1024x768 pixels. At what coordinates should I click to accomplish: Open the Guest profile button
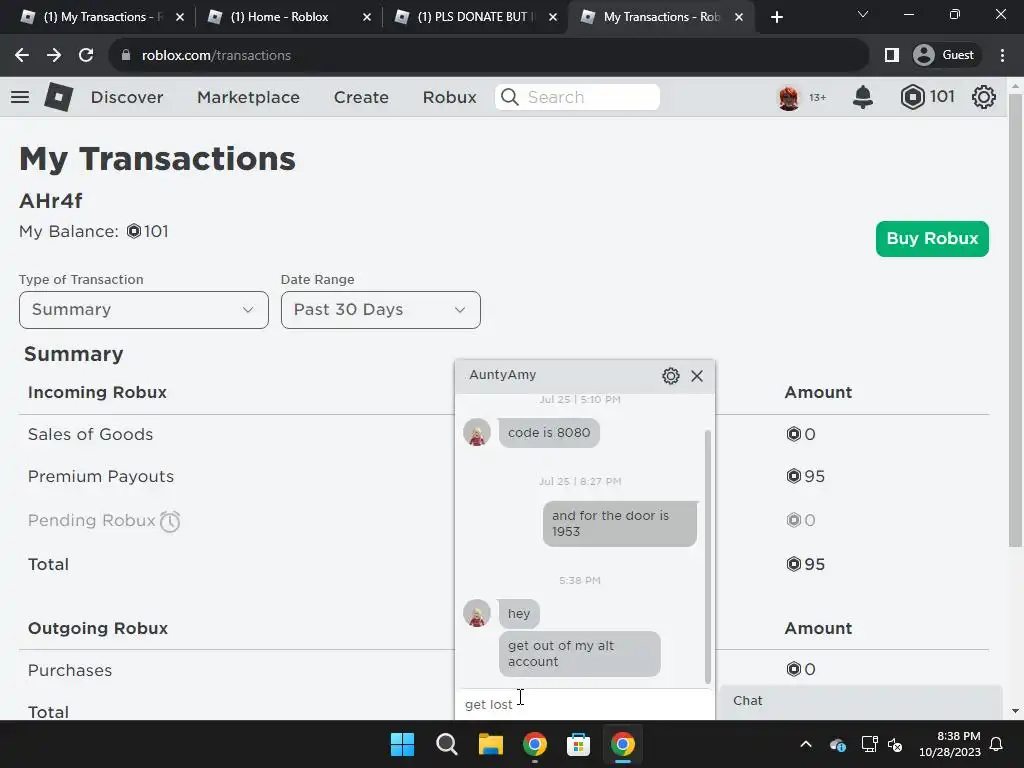coord(947,56)
